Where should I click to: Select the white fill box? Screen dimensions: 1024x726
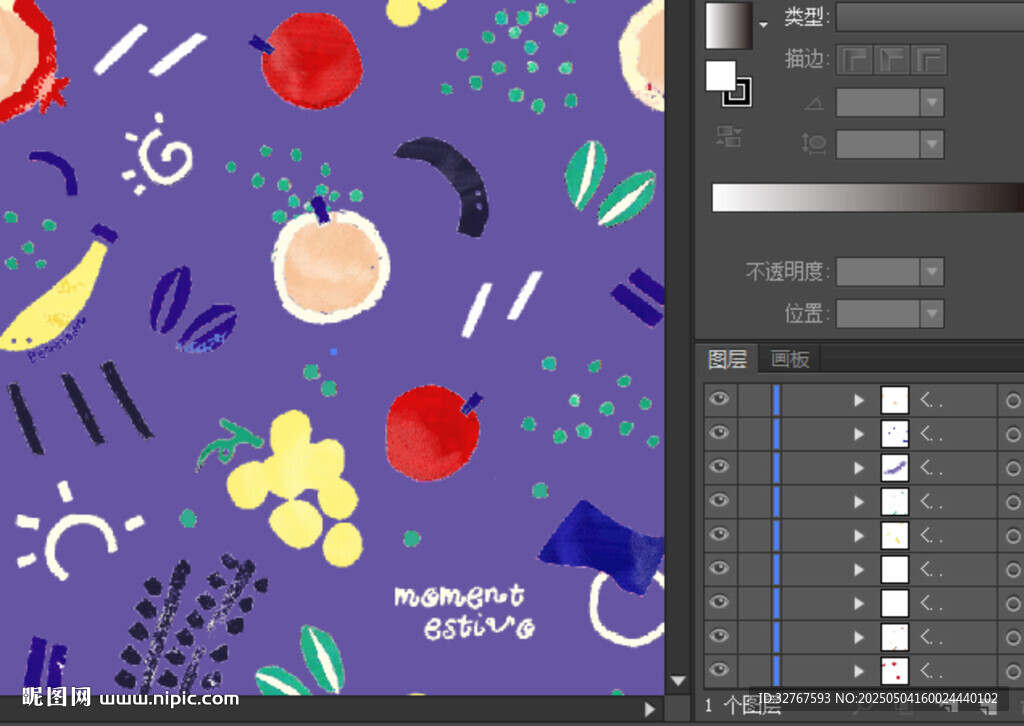pyautogui.click(x=720, y=76)
